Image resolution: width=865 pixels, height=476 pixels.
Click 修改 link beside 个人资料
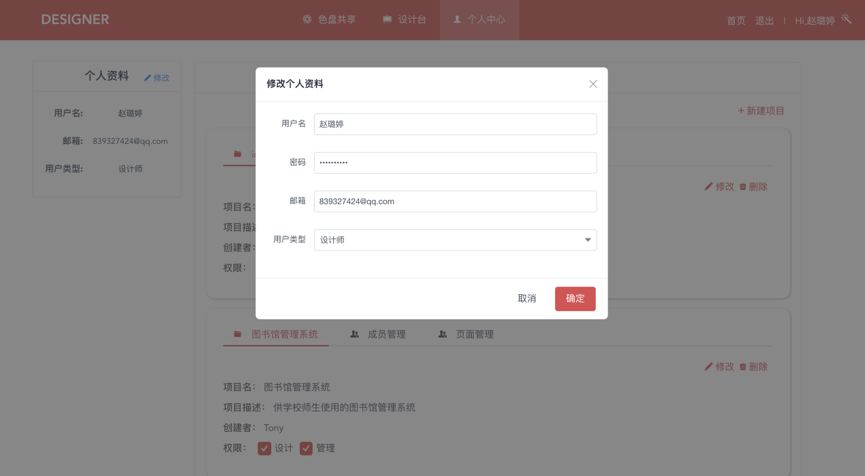click(x=157, y=78)
